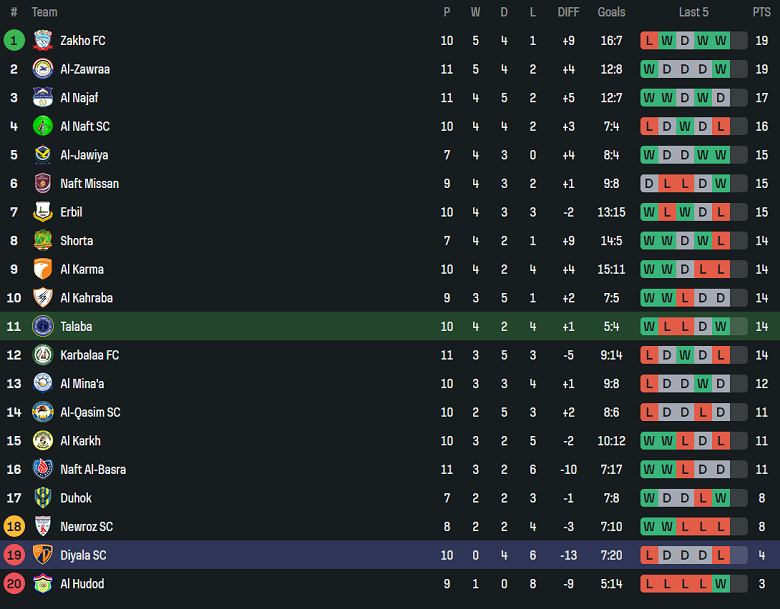Click the green position 1 badge
This screenshot has width=780, height=609.
coord(14,41)
